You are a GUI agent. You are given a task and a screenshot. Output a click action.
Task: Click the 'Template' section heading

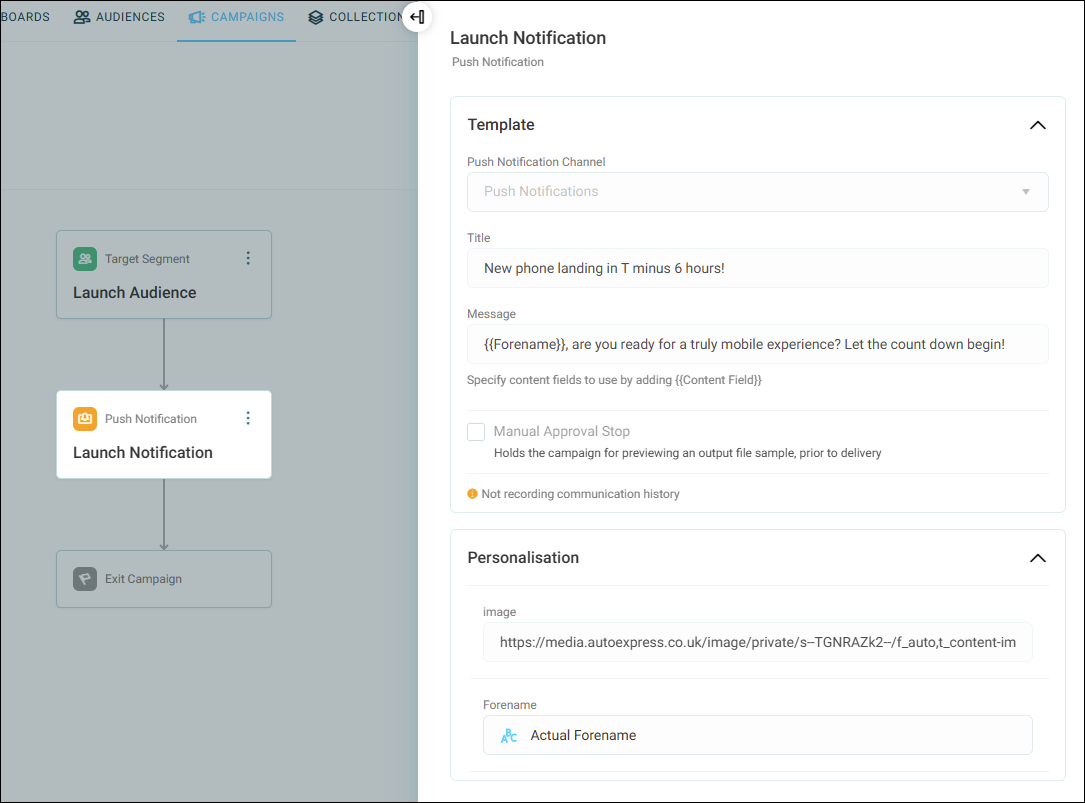click(501, 125)
